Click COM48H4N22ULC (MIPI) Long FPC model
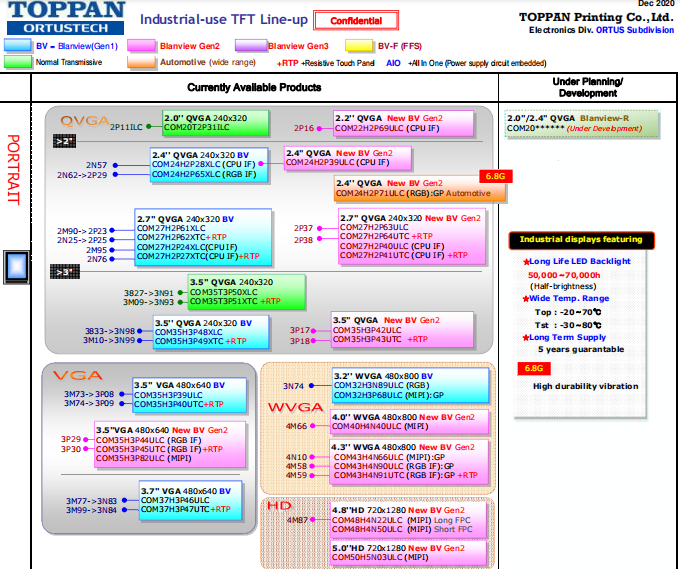 tap(401, 520)
